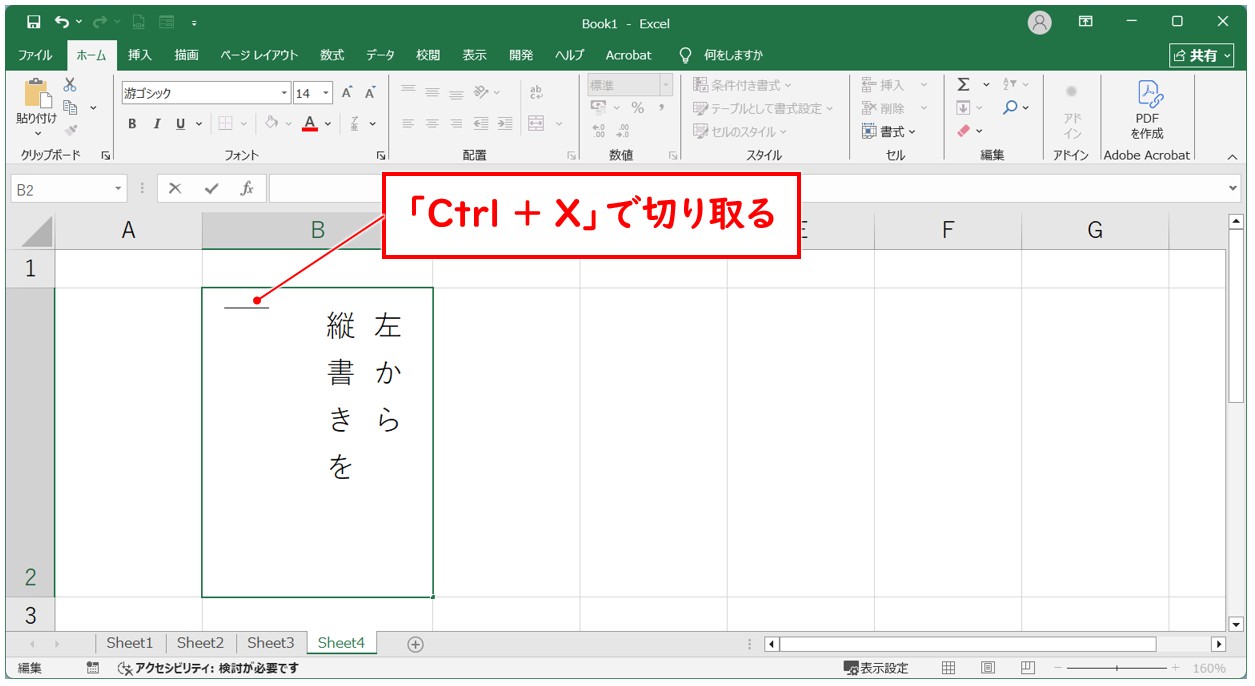Image resolution: width=1255 pixels, height=686 pixels.
Task: Expand the paste options arrow under 貼り付け
Action: 37,134
